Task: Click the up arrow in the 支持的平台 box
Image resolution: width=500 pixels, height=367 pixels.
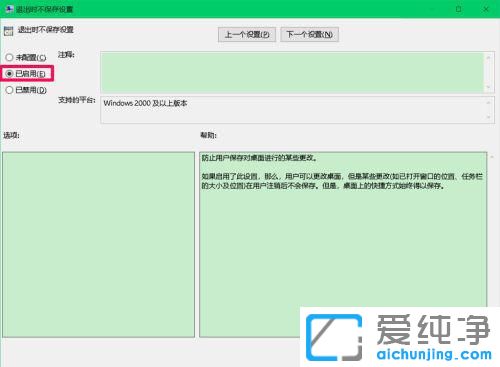Action: click(x=488, y=103)
